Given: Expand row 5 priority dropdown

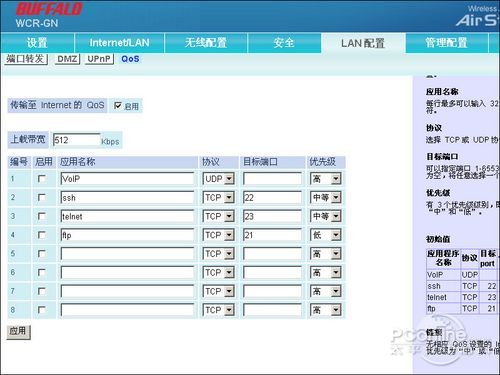Looking at the screenshot, I should point(326,254).
